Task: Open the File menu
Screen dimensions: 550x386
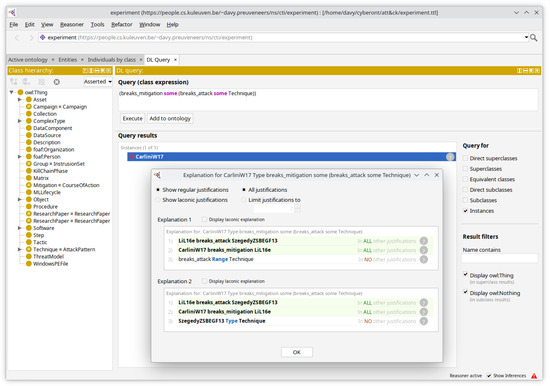Action: [14, 25]
